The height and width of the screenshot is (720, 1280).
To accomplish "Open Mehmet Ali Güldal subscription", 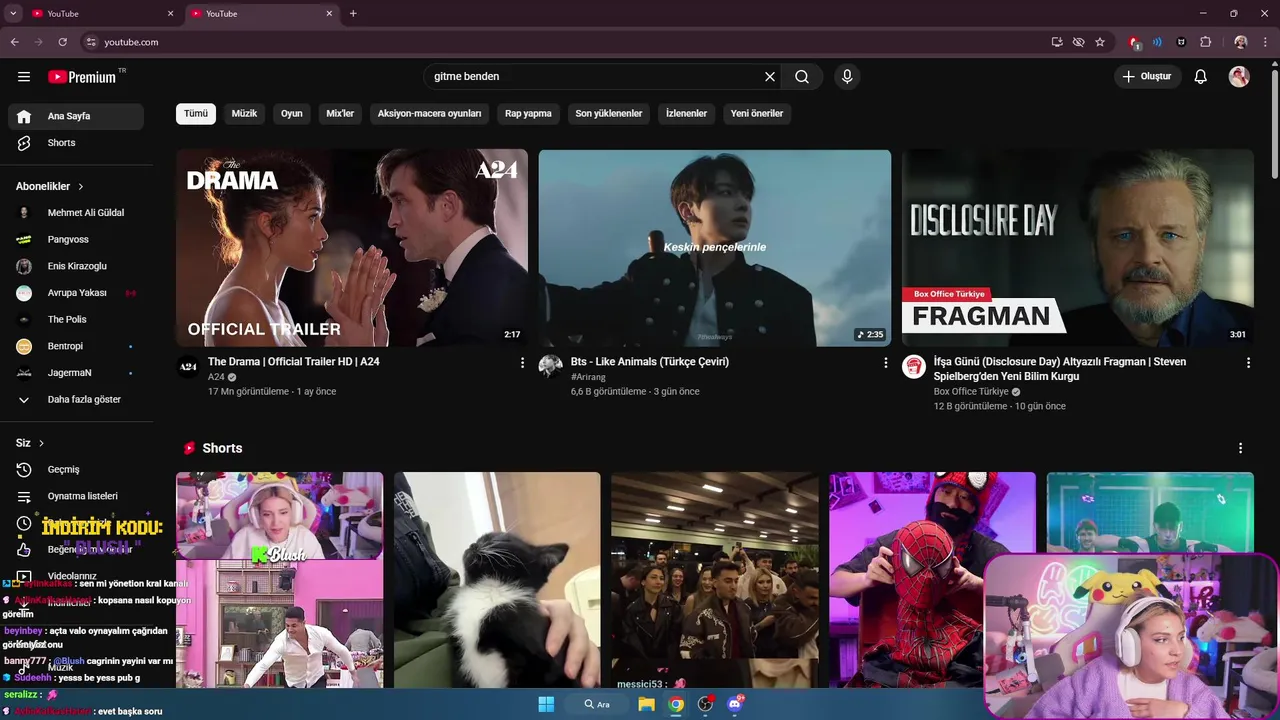I will click(76, 213).
